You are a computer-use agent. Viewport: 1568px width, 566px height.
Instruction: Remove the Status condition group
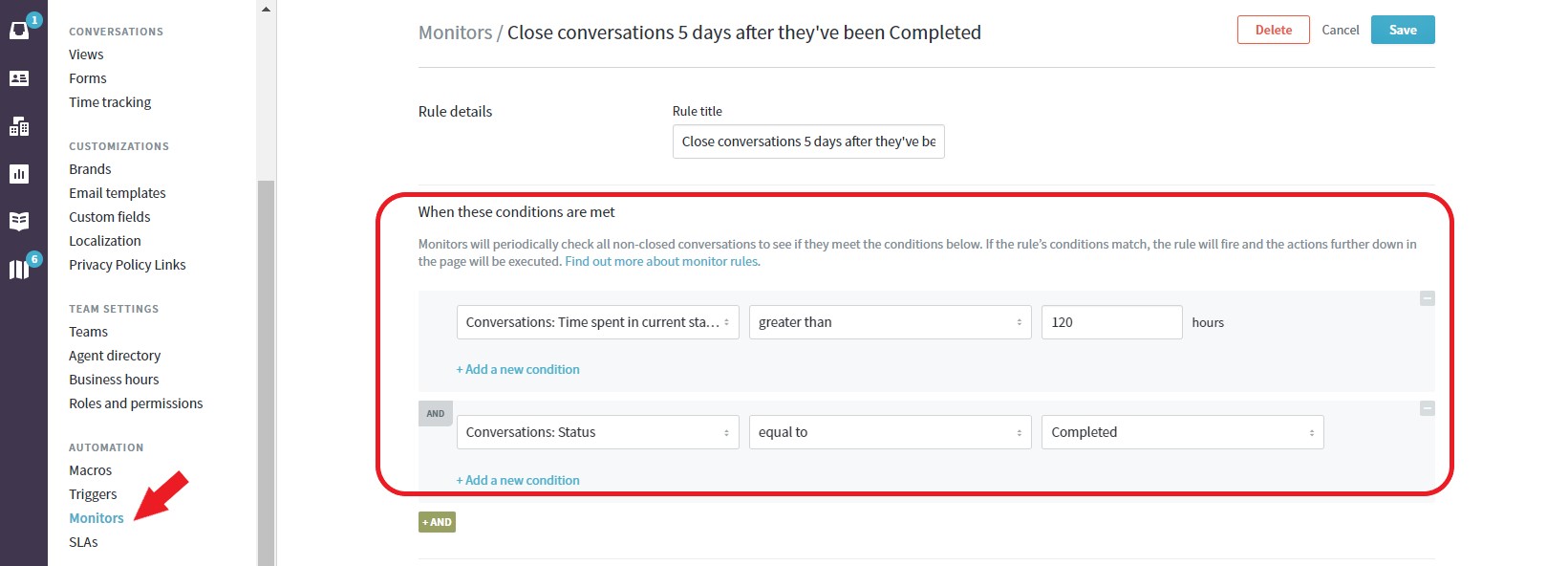point(1427,408)
